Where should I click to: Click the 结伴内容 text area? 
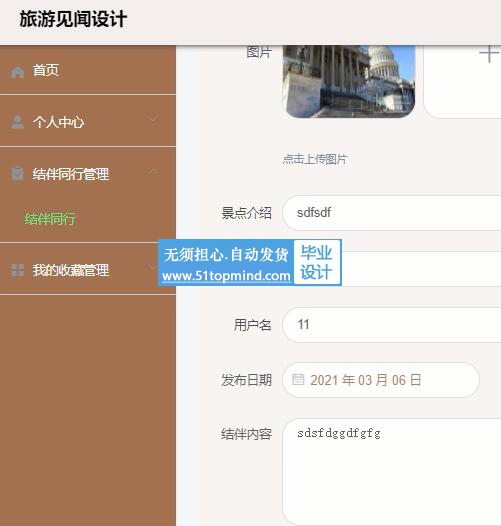click(392, 471)
